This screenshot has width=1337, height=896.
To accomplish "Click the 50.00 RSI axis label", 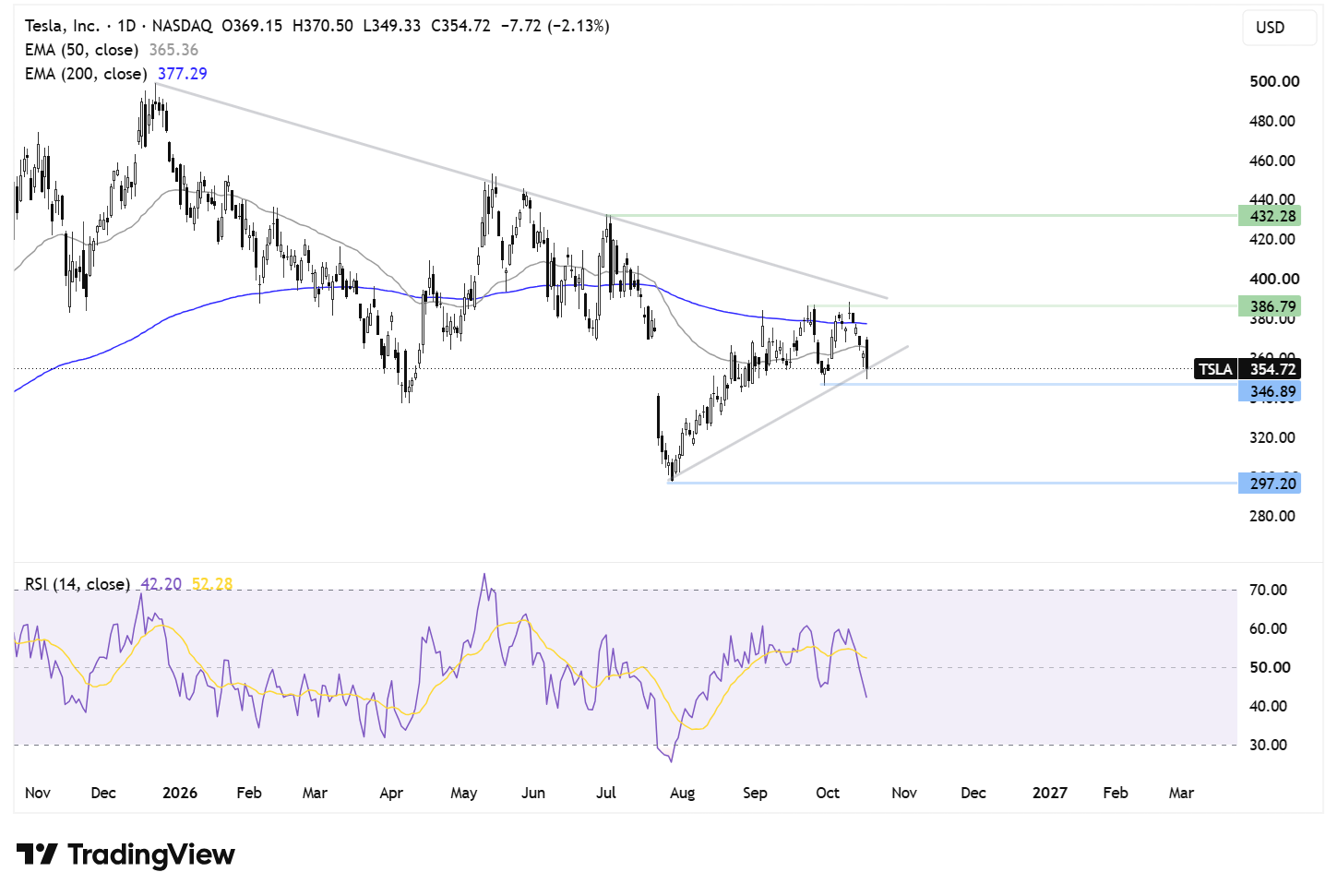I will pyautogui.click(x=1269, y=667).
